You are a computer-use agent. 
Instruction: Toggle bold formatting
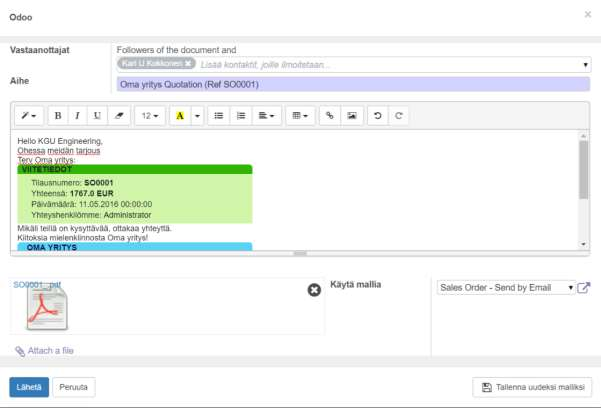tap(58, 116)
